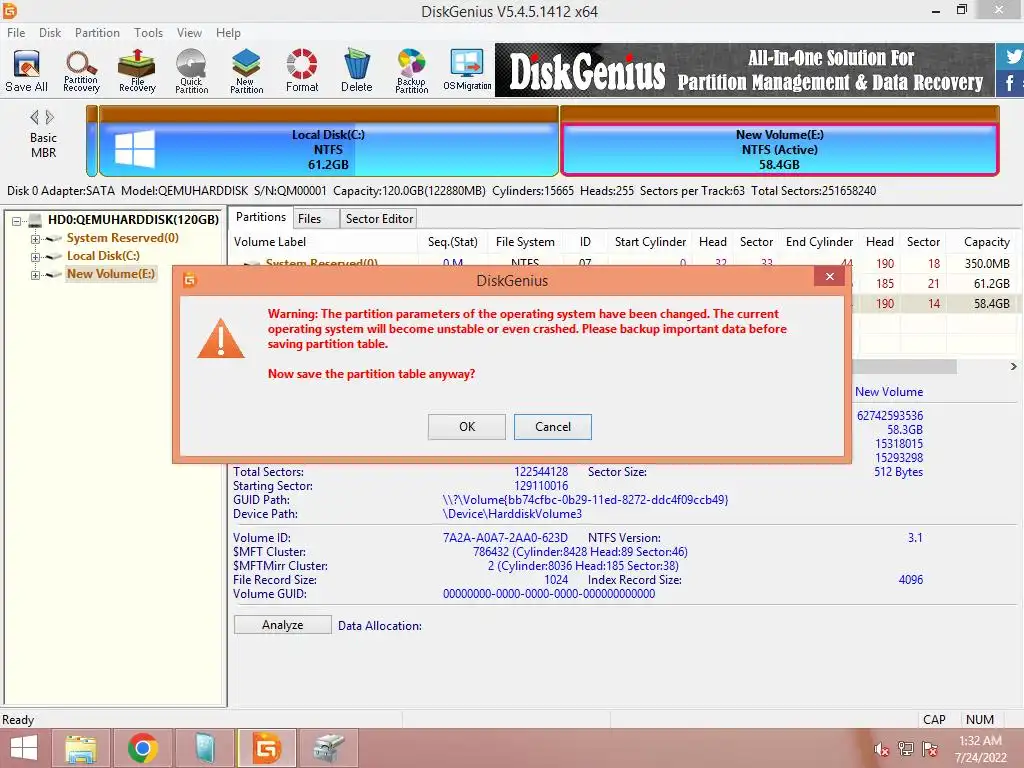Image resolution: width=1024 pixels, height=768 pixels.
Task: Expand the Local Disk(C:) tree node
Action: pos(35,257)
